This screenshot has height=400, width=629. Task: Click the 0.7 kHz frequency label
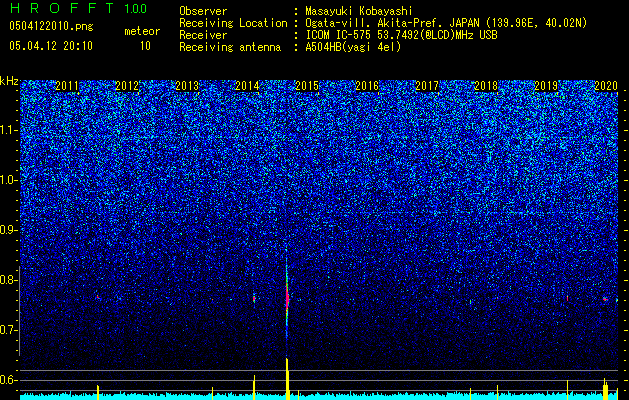9,330
